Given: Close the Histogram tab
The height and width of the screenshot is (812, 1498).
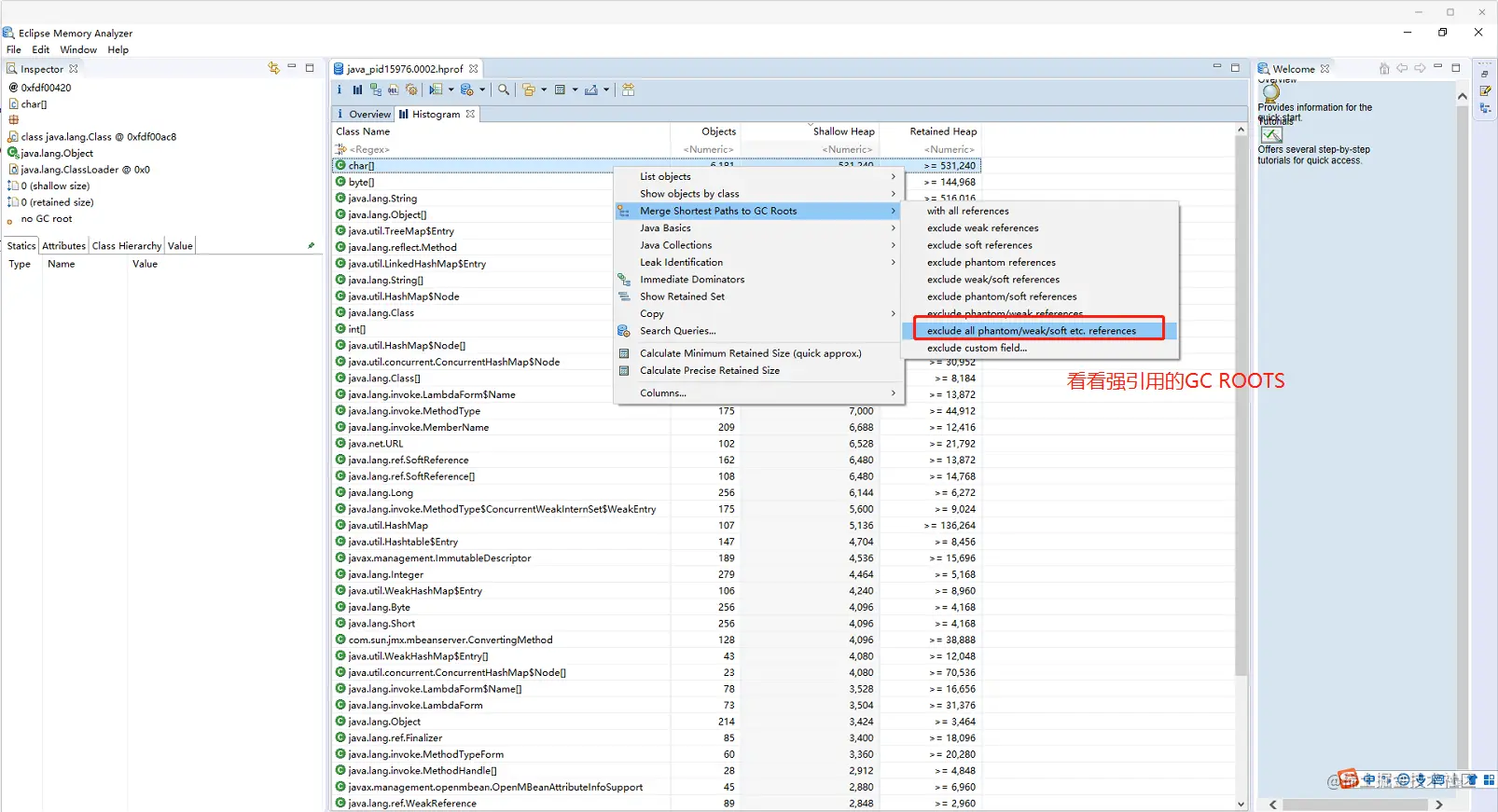Looking at the screenshot, I should point(470,114).
